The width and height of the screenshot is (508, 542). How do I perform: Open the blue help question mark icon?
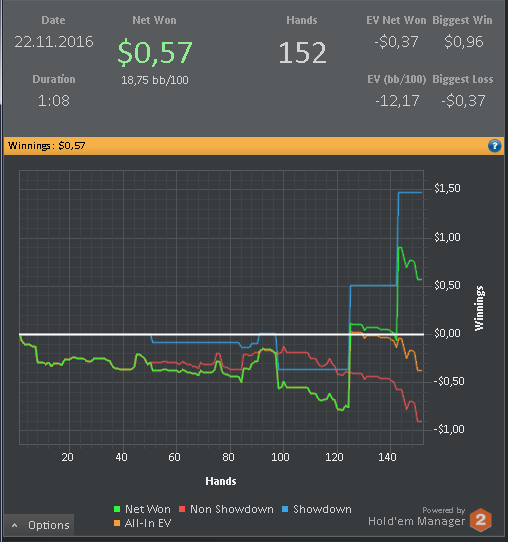pyautogui.click(x=494, y=146)
